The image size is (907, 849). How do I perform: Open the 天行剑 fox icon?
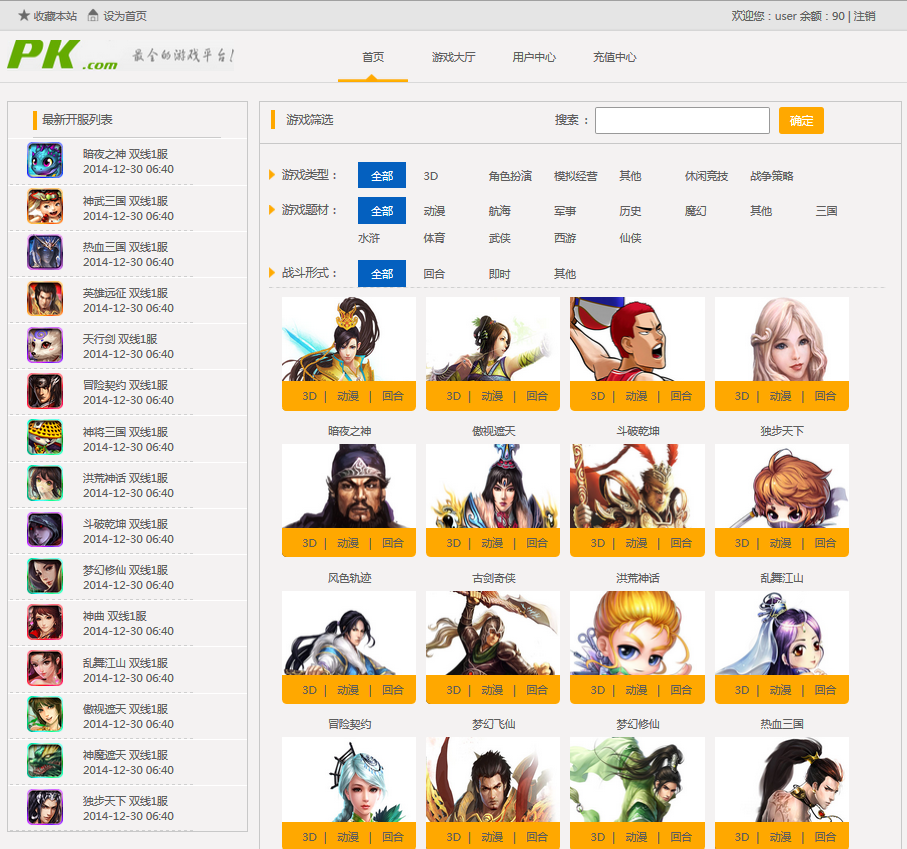pyautogui.click(x=45, y=345)
